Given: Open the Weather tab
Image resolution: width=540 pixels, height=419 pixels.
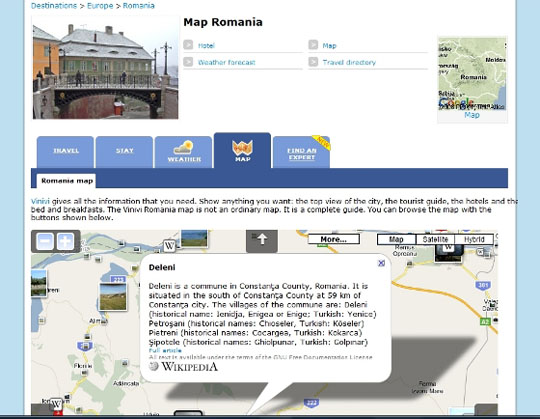Looking at the screenshot, I should tap(183, 152).
